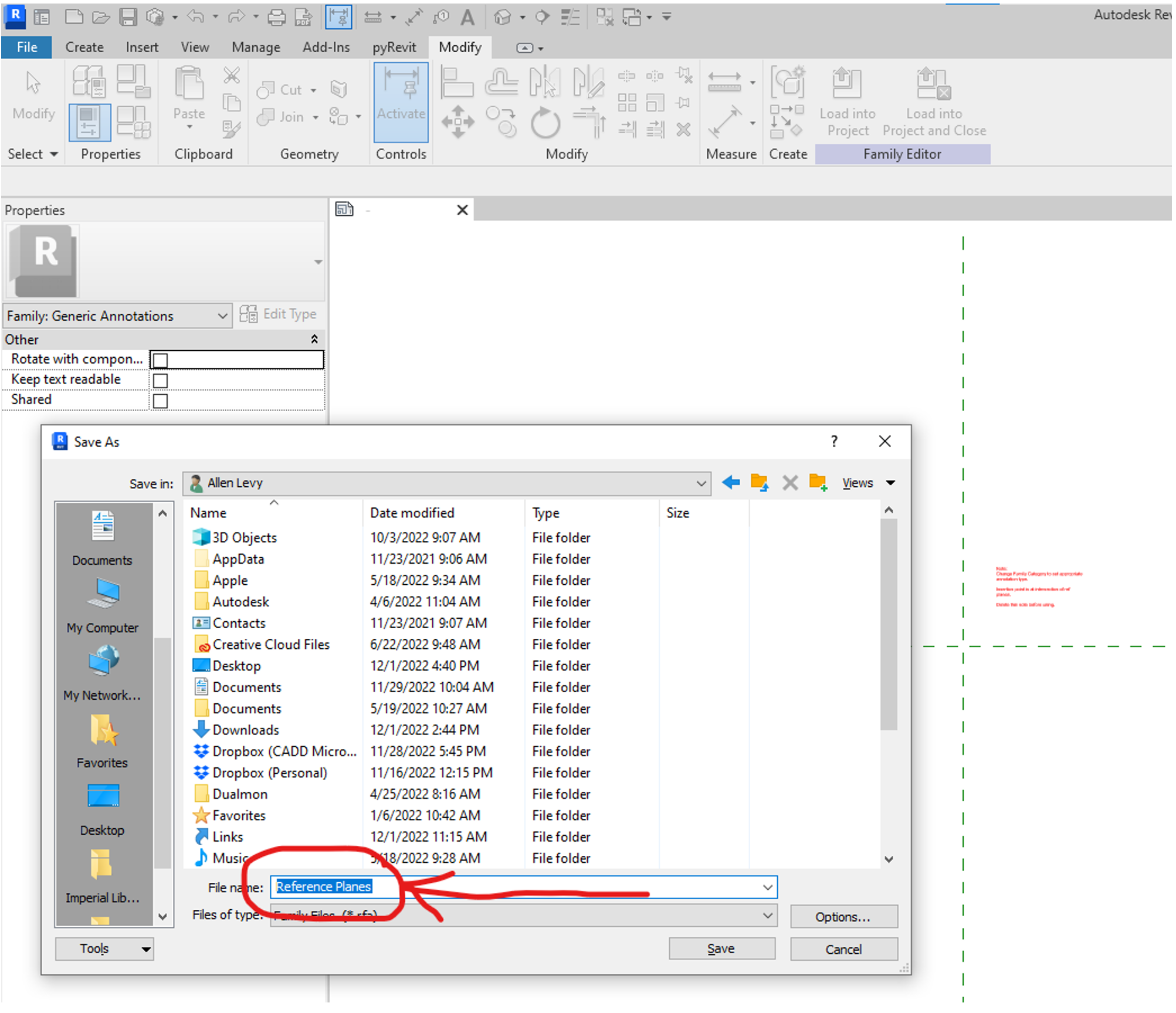The image size is (1176, 1013).
Task: Click the Save button
Action: point(722,950)
